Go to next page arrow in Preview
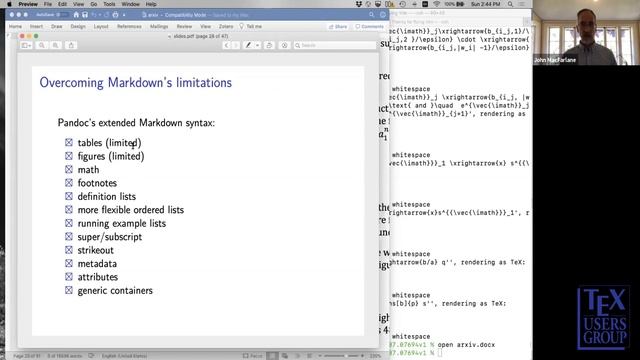This screenshot has width=640, height=360. click(x=236, y=45)
